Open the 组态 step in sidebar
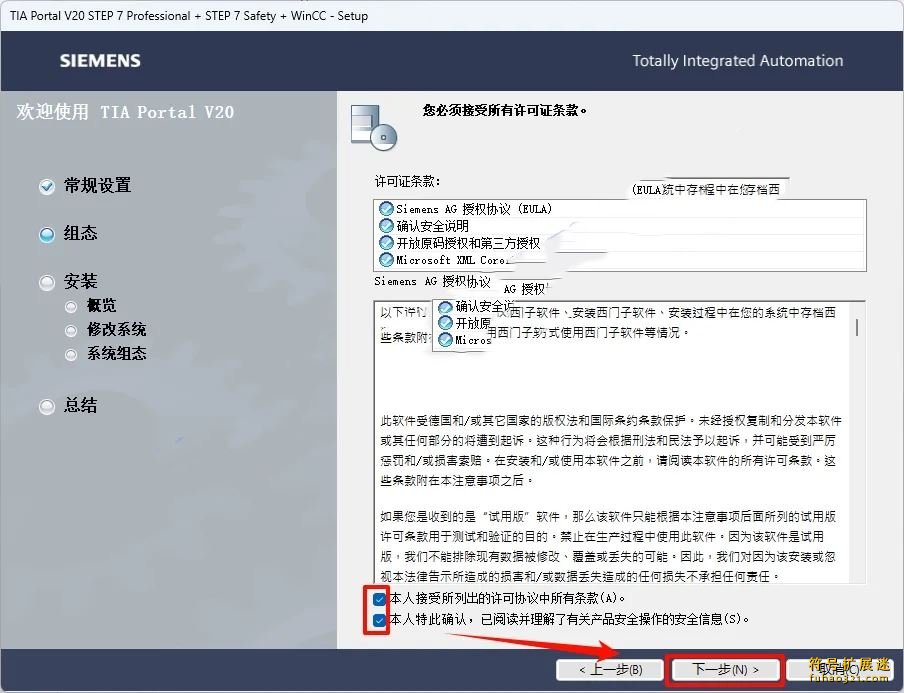This screenshot has height=693, width=904. coord(80,233)
